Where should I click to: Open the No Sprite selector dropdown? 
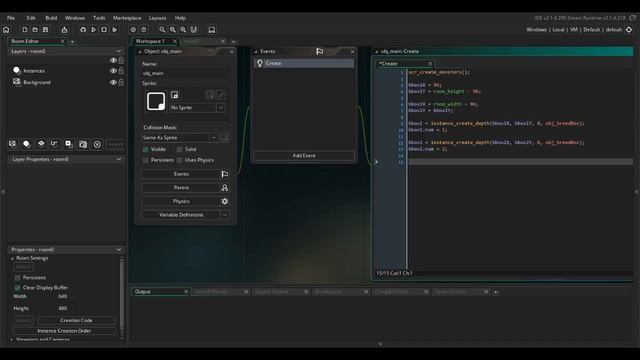[221, 107]
